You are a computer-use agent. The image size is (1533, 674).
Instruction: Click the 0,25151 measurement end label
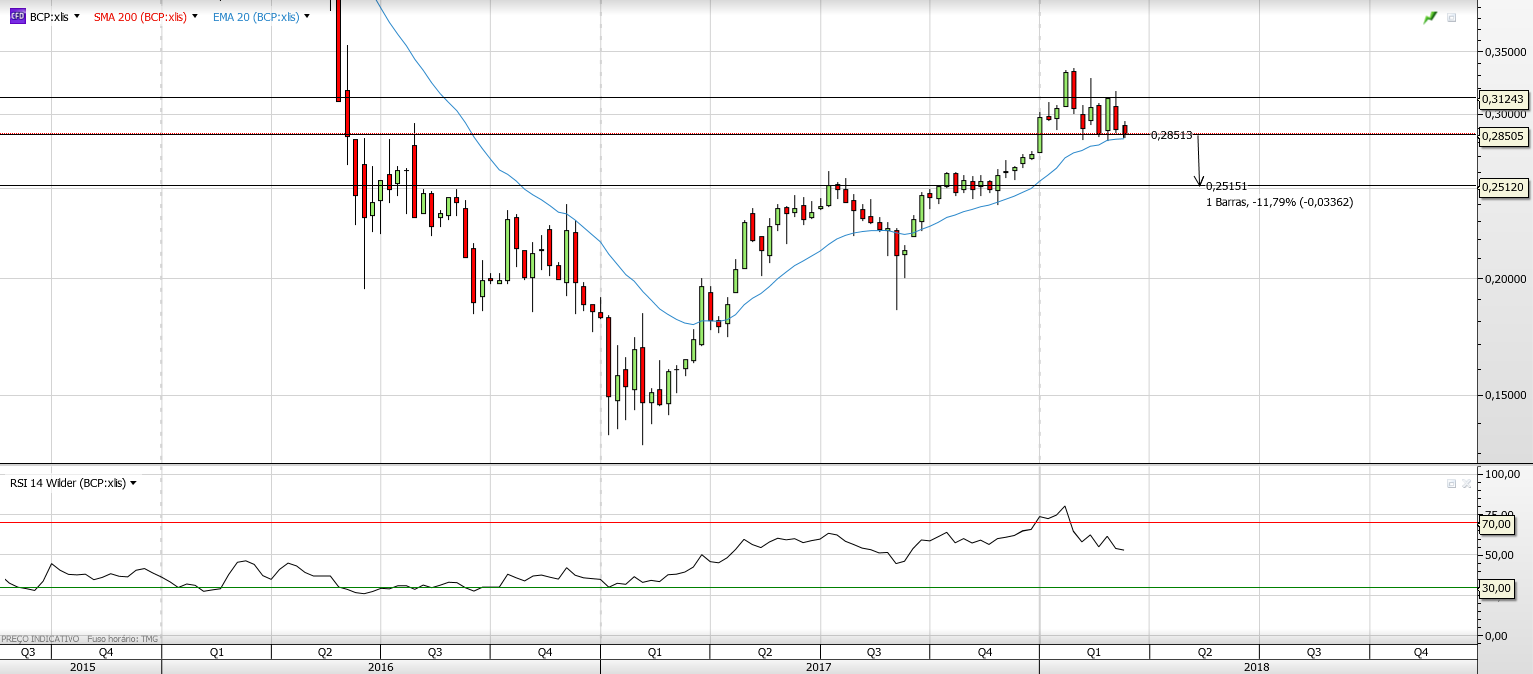pyautogui.click(x=1226, y=186)
